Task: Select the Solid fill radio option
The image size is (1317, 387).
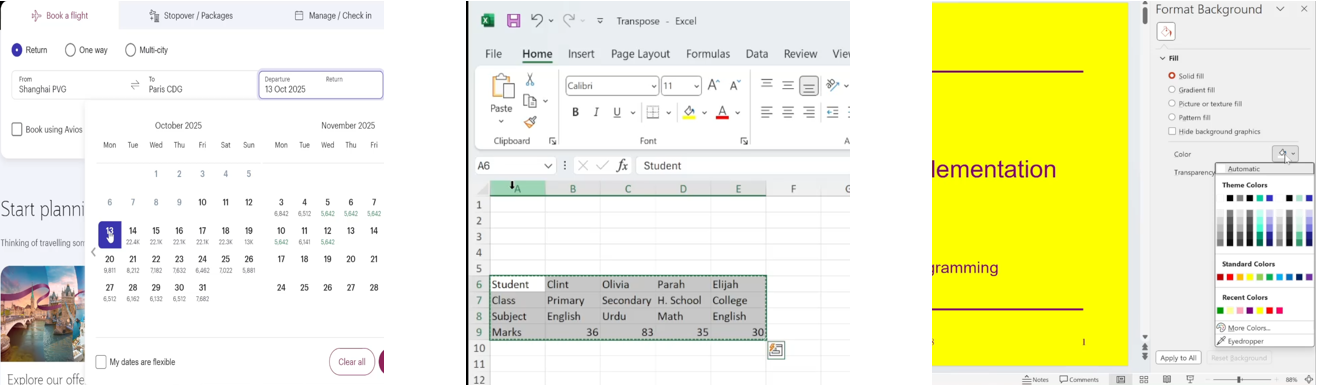Action: (1172, 76)
